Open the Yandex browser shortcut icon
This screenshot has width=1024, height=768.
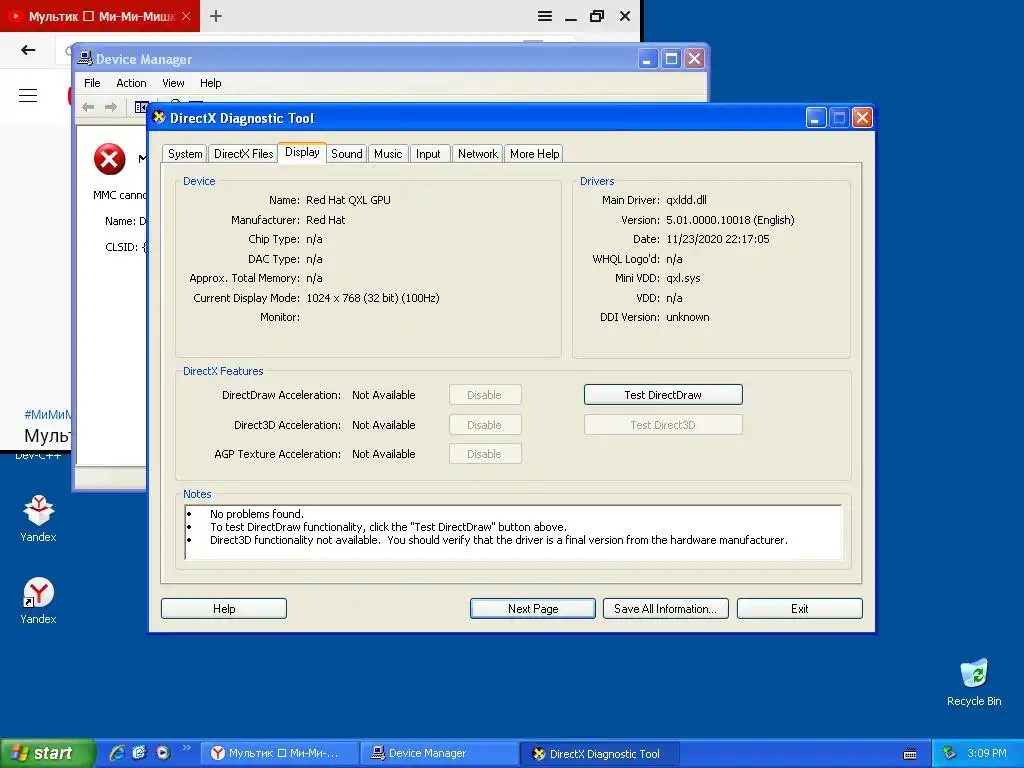[38, 592]
